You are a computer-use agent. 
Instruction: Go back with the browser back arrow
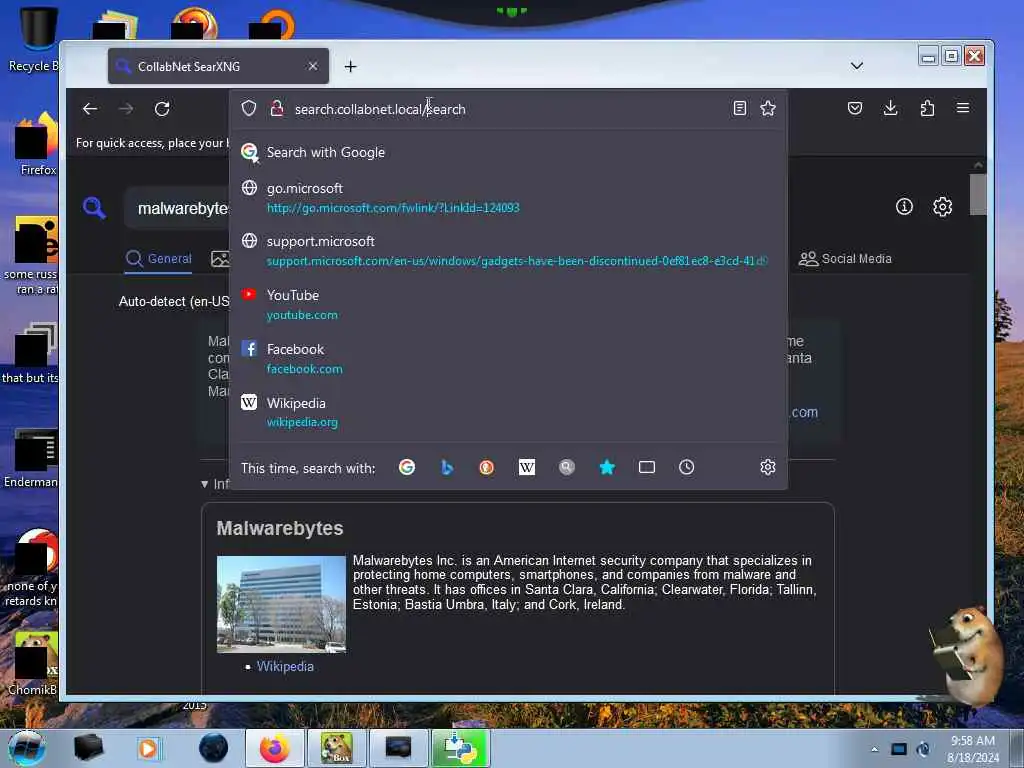90,109
